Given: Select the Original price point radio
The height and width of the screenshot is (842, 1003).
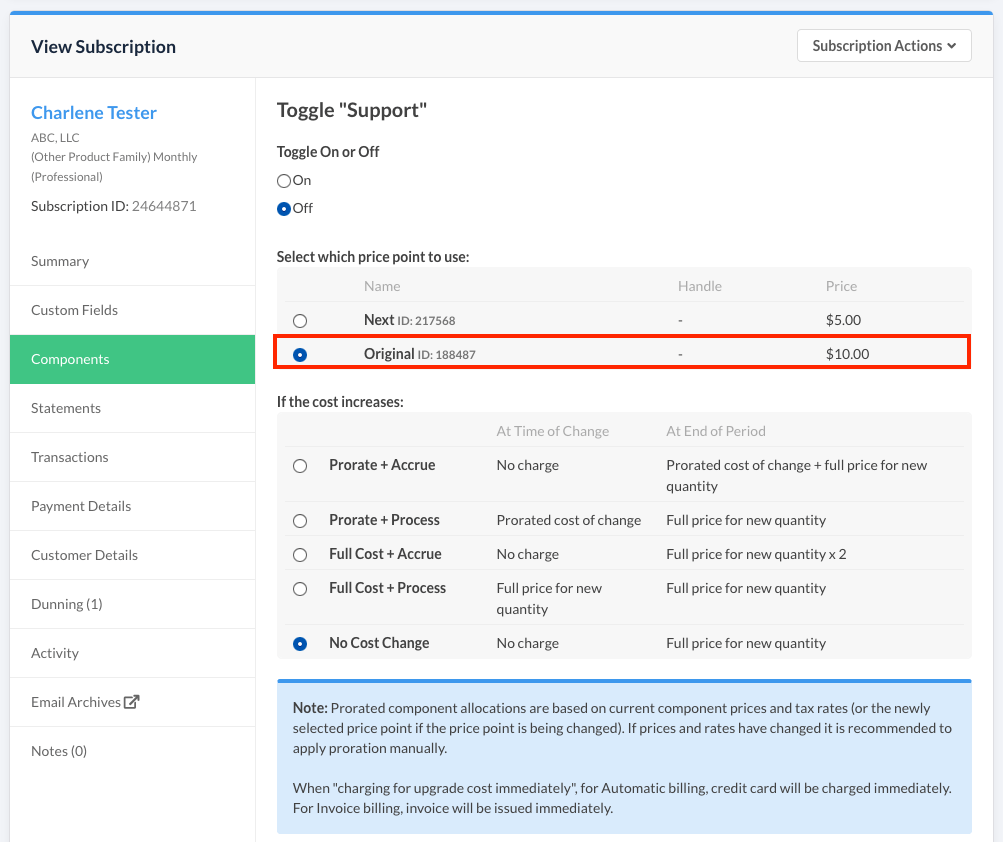Looking at the screenshot, I should tap(300, 355).
